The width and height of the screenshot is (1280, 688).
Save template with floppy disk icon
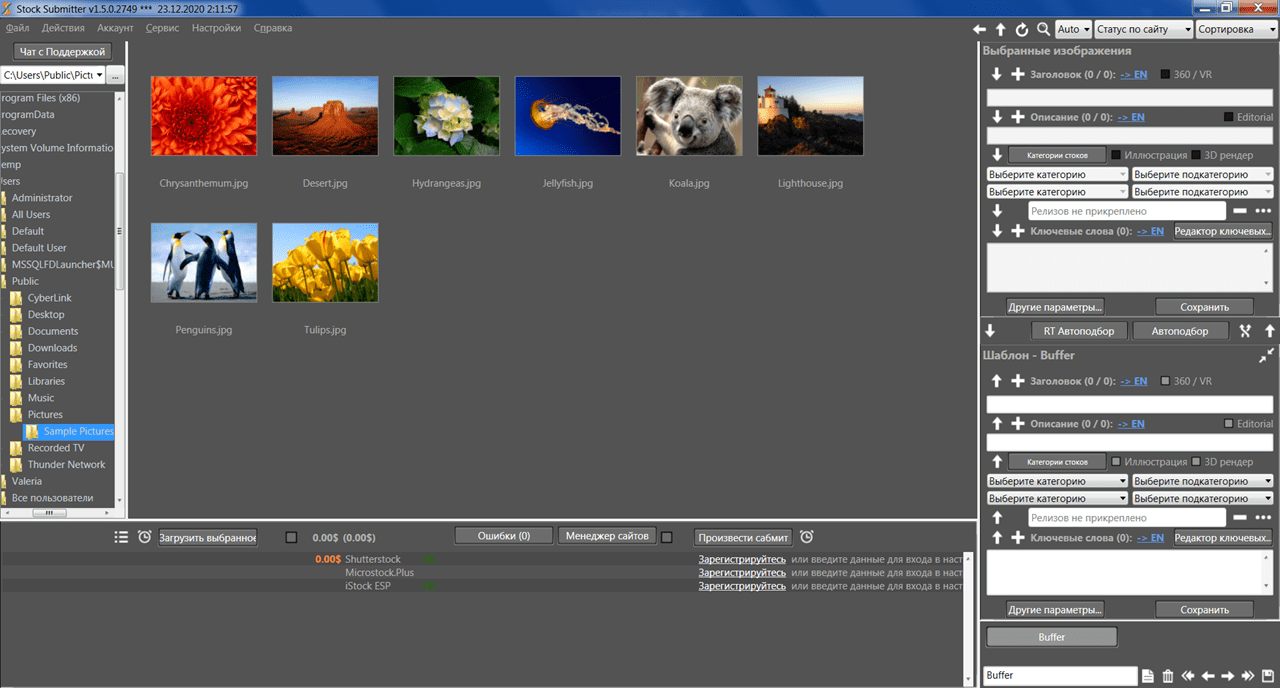(1268, 676)
